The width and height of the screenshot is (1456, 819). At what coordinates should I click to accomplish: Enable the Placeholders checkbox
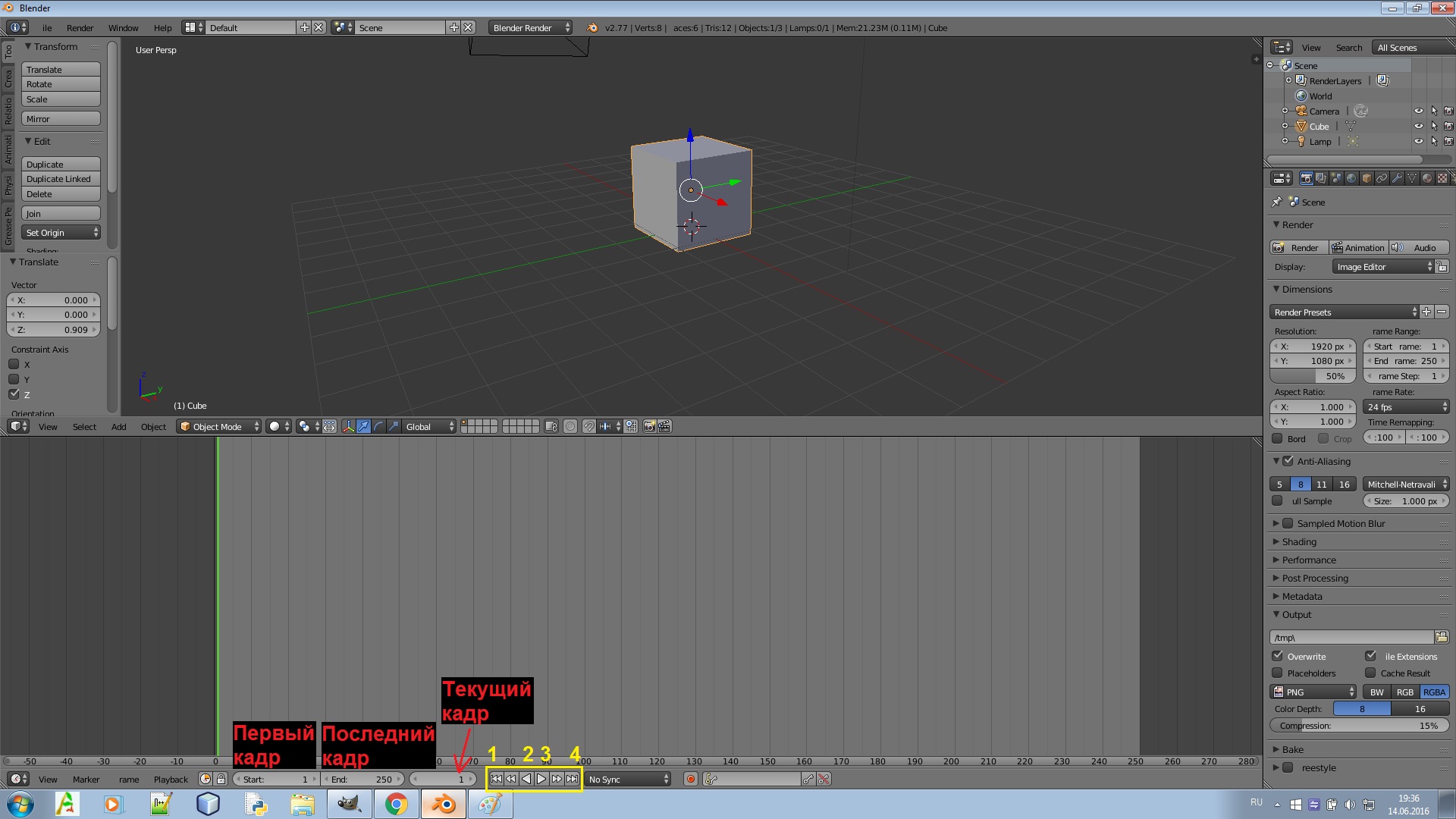tap(1278, 673)
